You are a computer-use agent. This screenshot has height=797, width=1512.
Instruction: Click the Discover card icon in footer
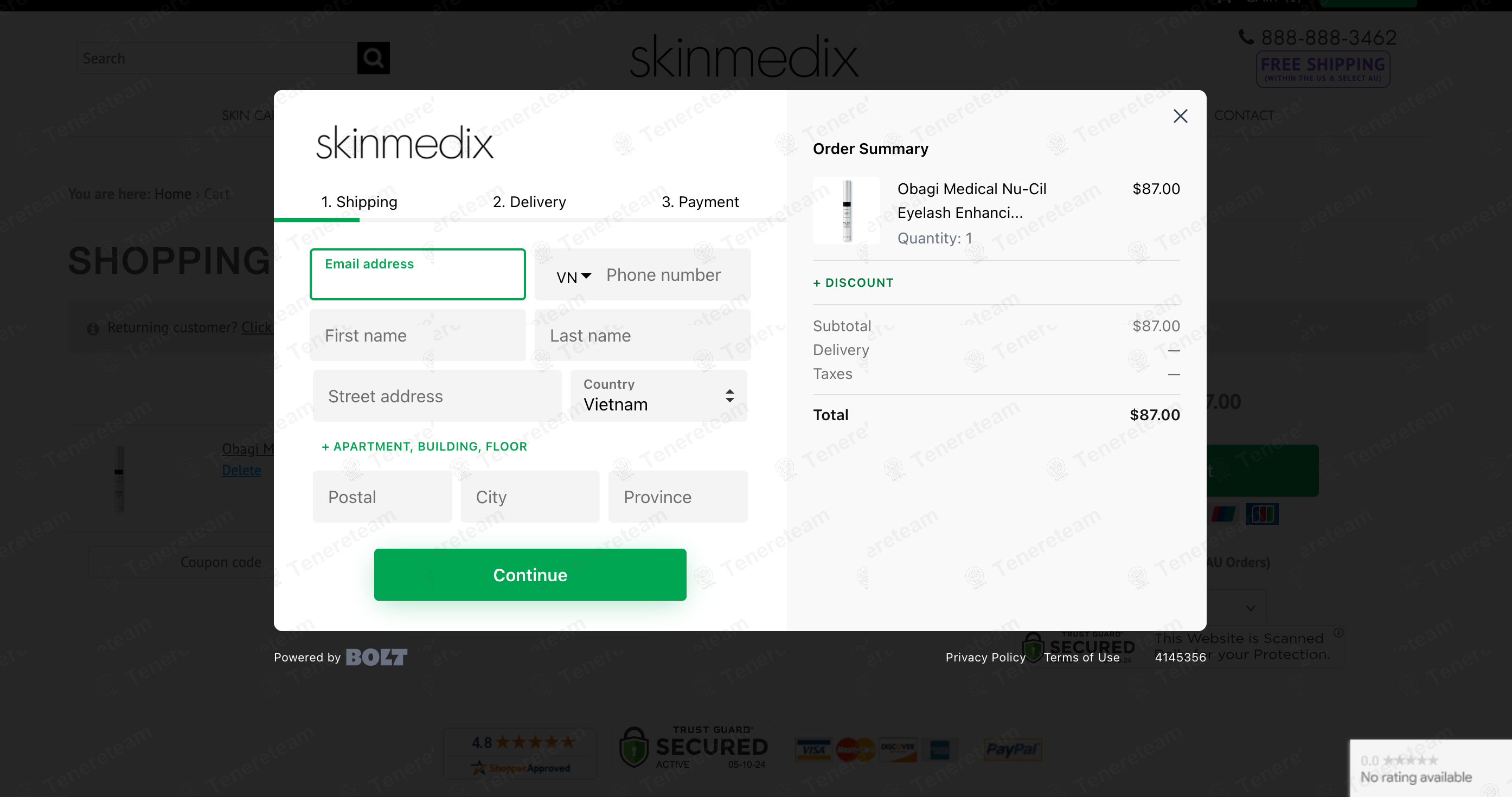(x=898, y=749)
